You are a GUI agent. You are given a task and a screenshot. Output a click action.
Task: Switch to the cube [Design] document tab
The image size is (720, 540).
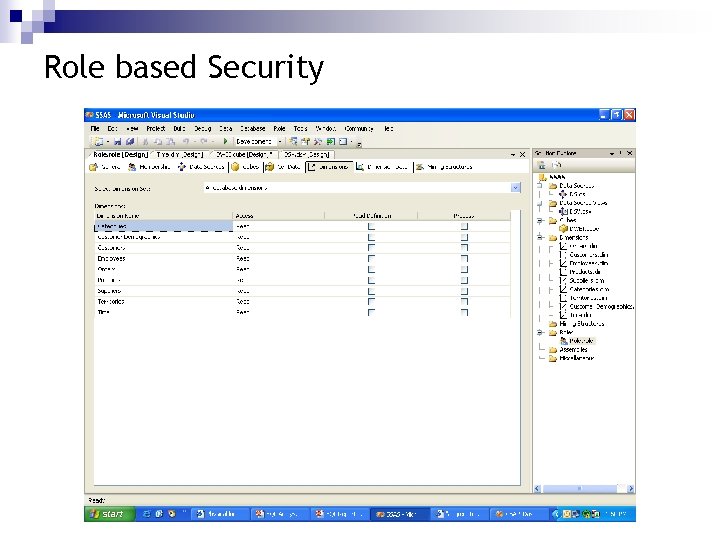(x=244, y=155)
